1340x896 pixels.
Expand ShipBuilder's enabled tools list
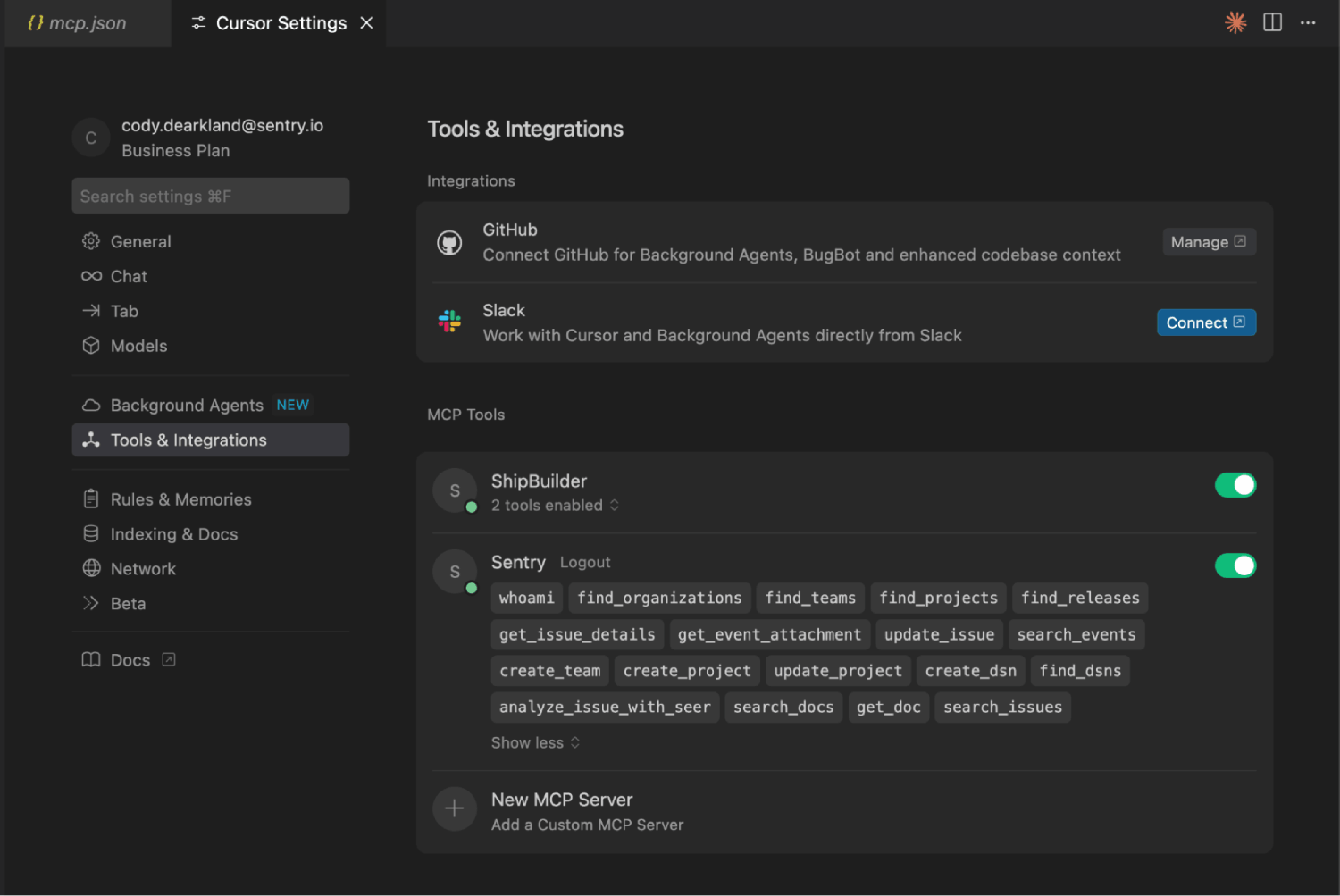(554, 505)
